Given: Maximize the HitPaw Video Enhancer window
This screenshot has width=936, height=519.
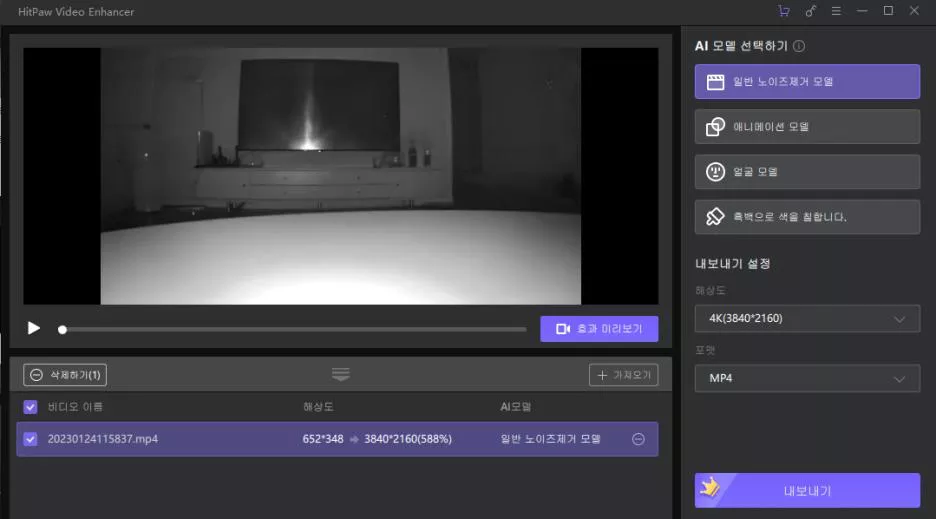Looking at the screenshot, I should [888, 11].
